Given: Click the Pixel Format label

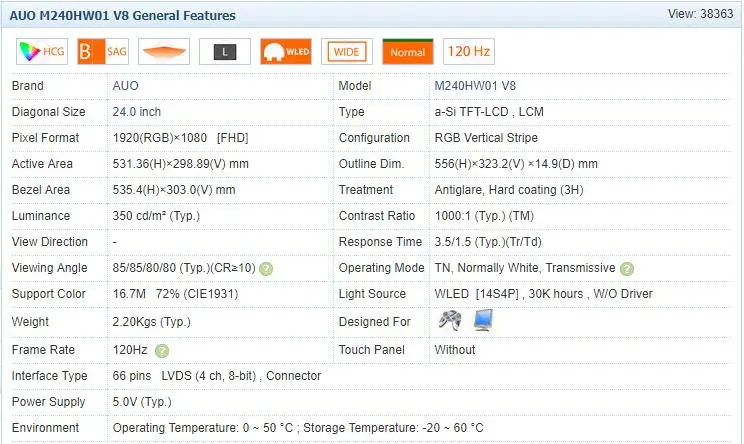Looking at the screenshot, I should tap(45, 138).
